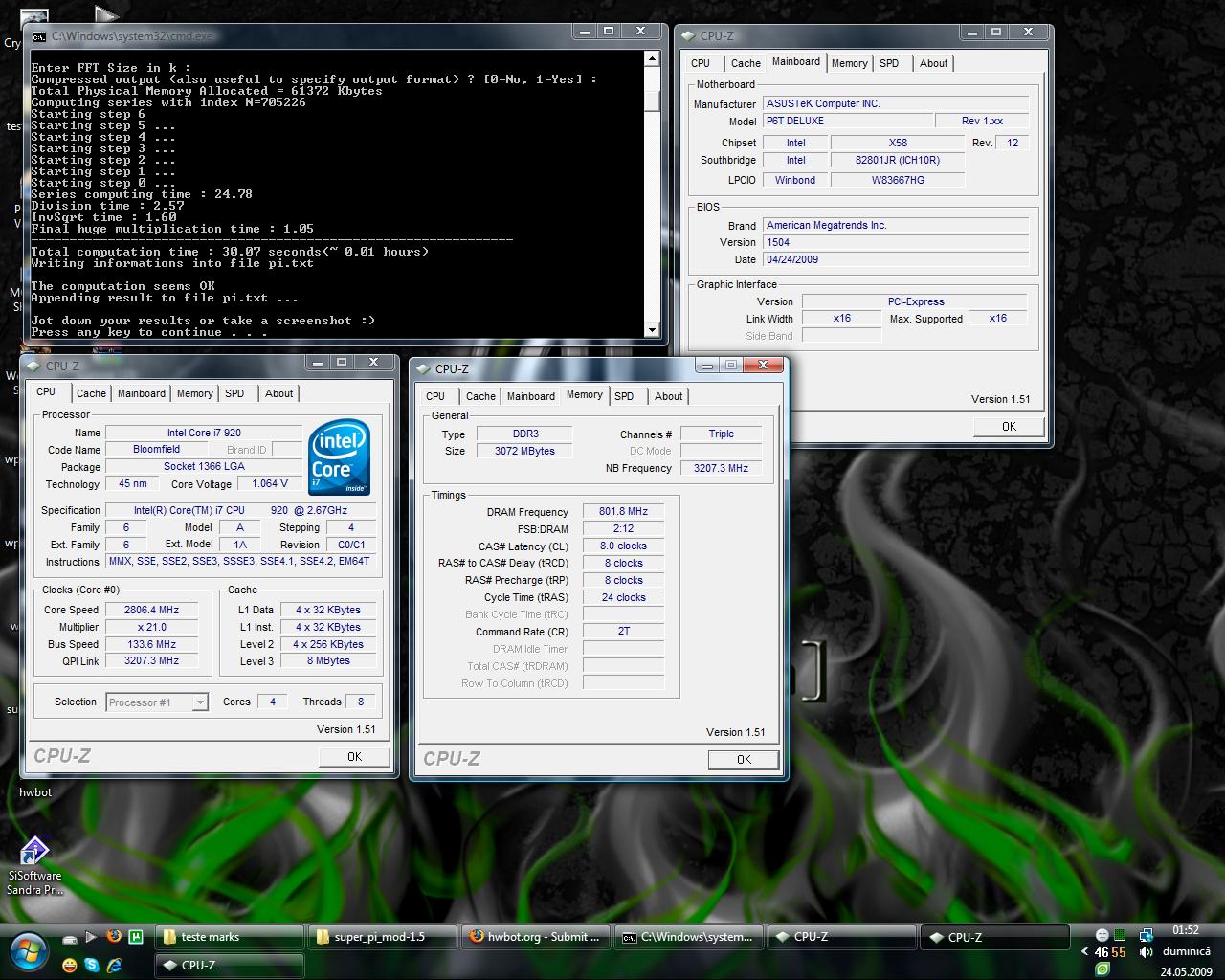Click the media player arrow quick launch icon
Screen dimensions: 1225x980
pyautogui.click(x=91, y=937)
